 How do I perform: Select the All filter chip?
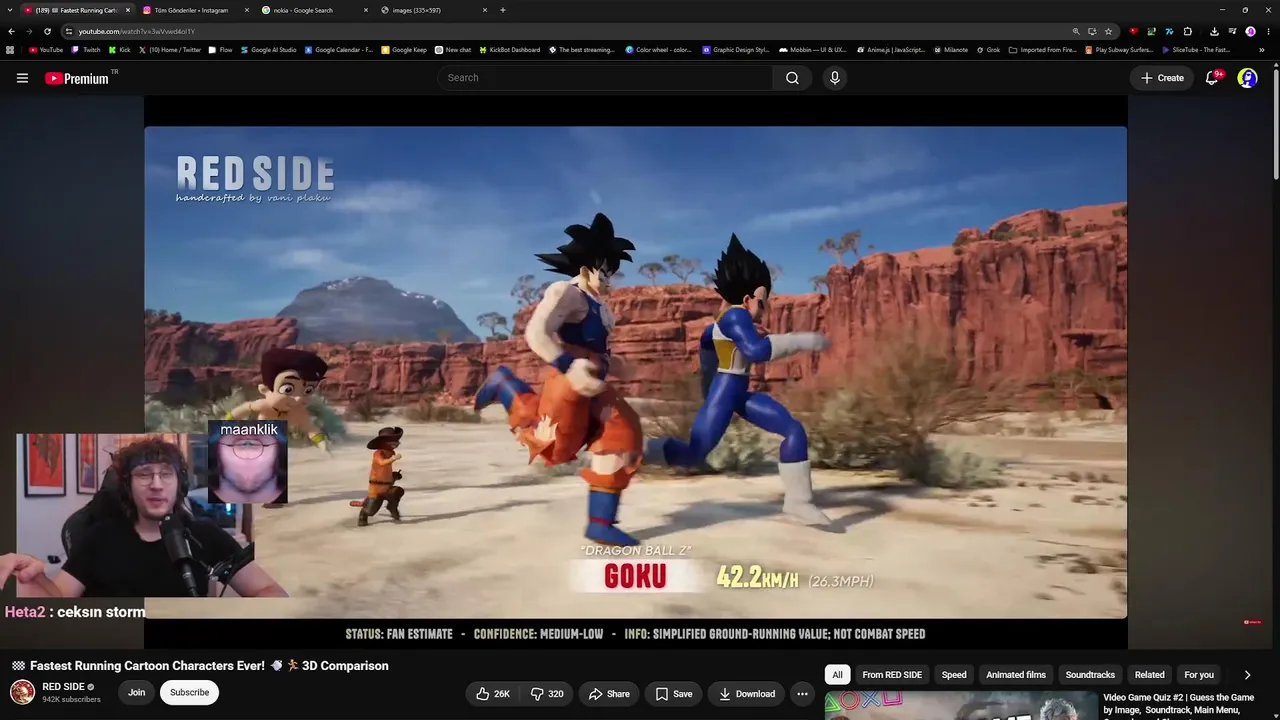838,675
